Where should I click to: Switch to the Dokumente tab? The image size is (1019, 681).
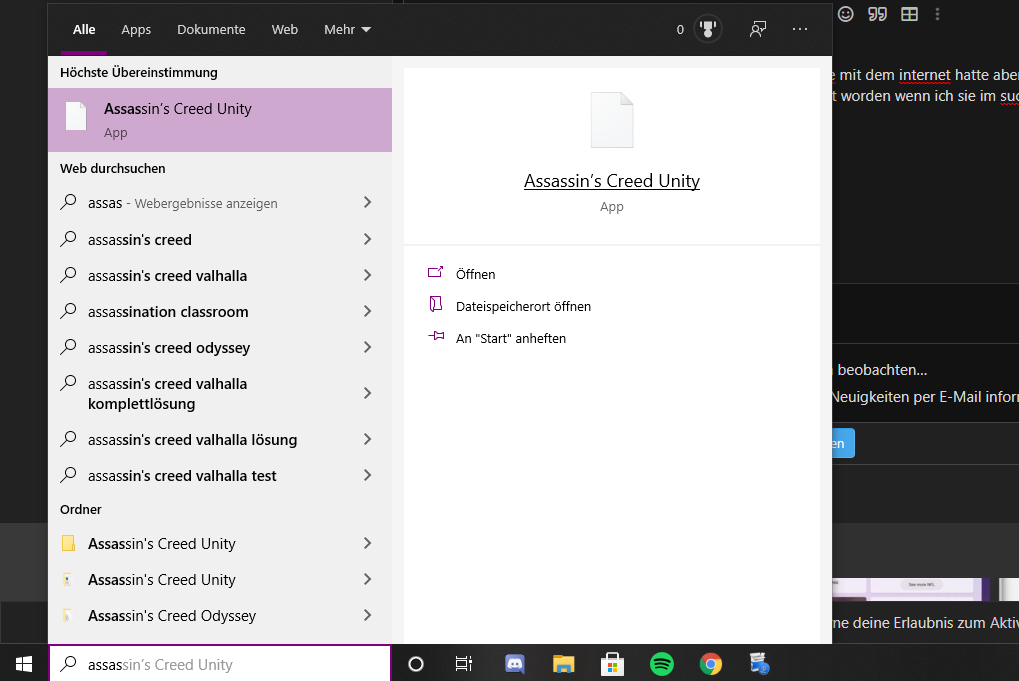click(211, 29)
